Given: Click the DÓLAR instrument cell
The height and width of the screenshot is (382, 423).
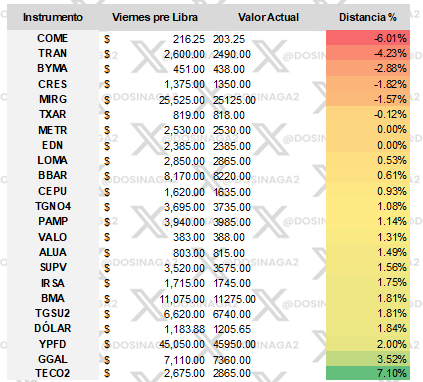Looking at the screenshot, I should click(x=53, y=328).
